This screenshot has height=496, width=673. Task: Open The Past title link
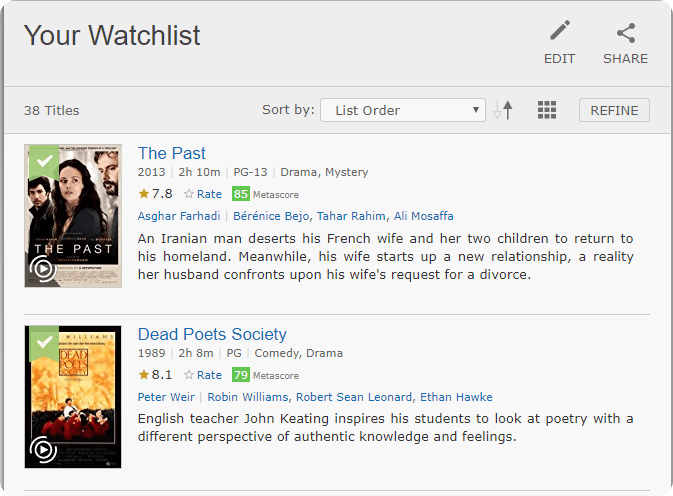pos(172,153)
